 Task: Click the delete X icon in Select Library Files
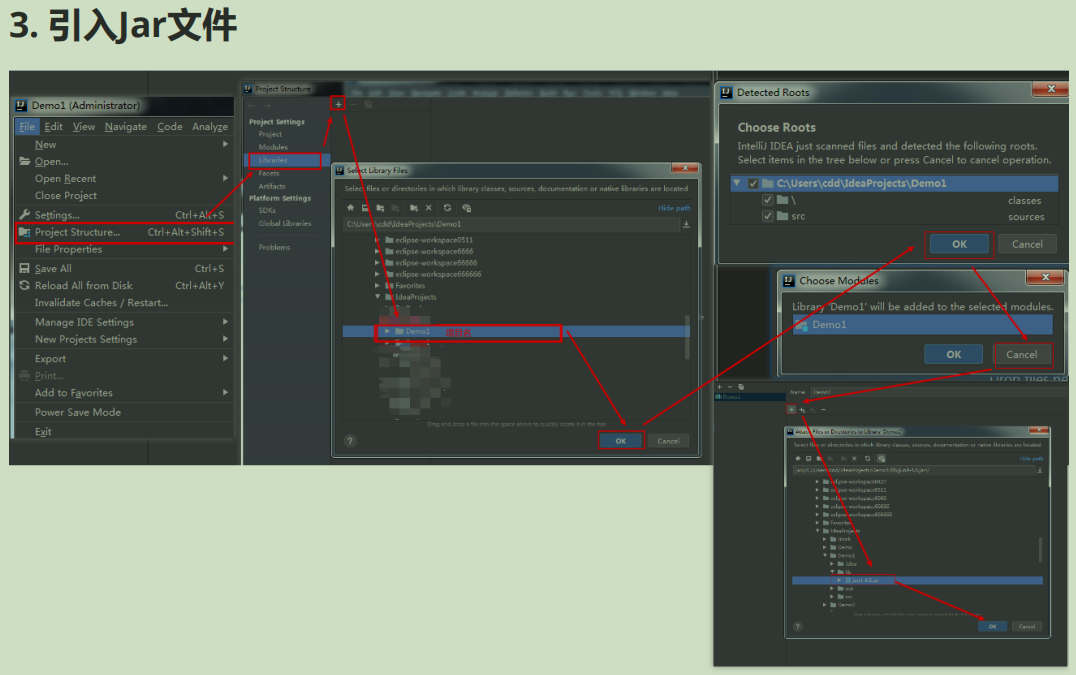pyautogui.click(x=429, y=208)
